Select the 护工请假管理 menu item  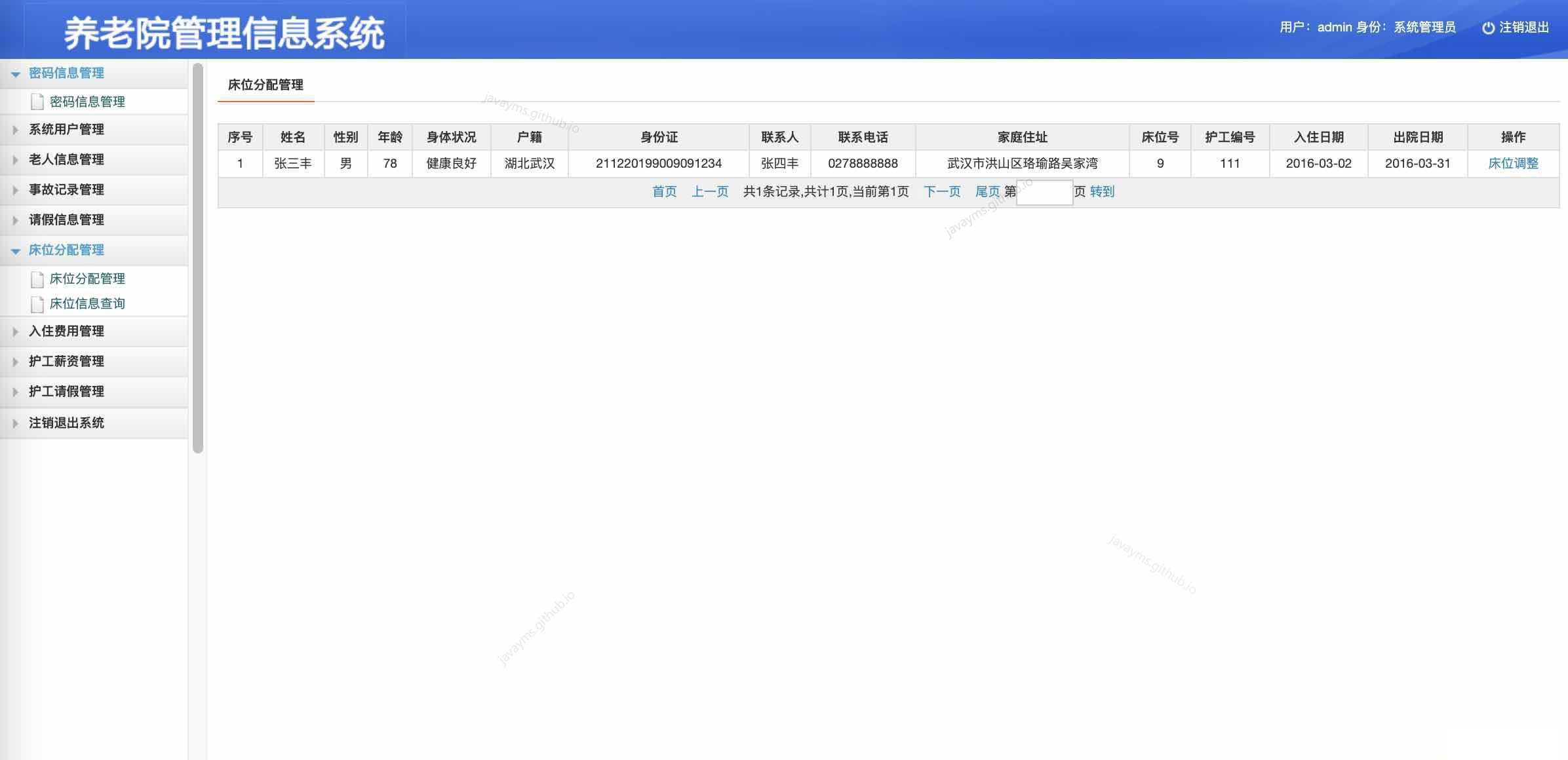click(65, 391)
